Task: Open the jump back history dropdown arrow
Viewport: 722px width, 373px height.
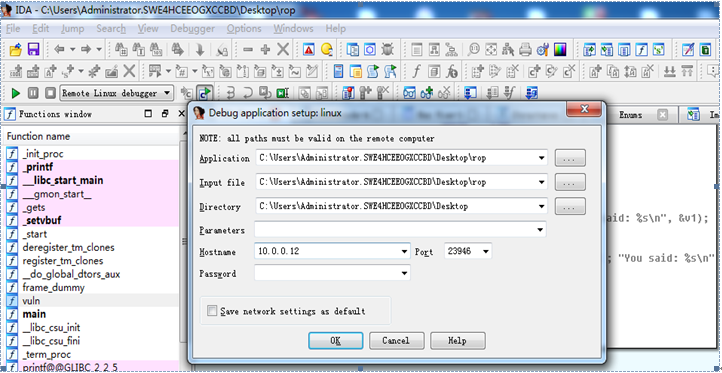Action: click(72, 49)
